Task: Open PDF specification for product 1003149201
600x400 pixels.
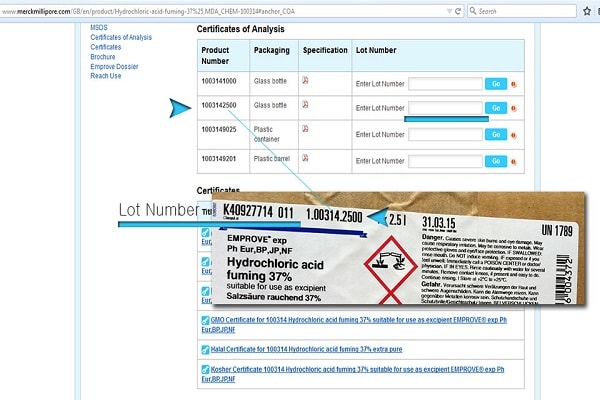Action: [x=305, y=158]
